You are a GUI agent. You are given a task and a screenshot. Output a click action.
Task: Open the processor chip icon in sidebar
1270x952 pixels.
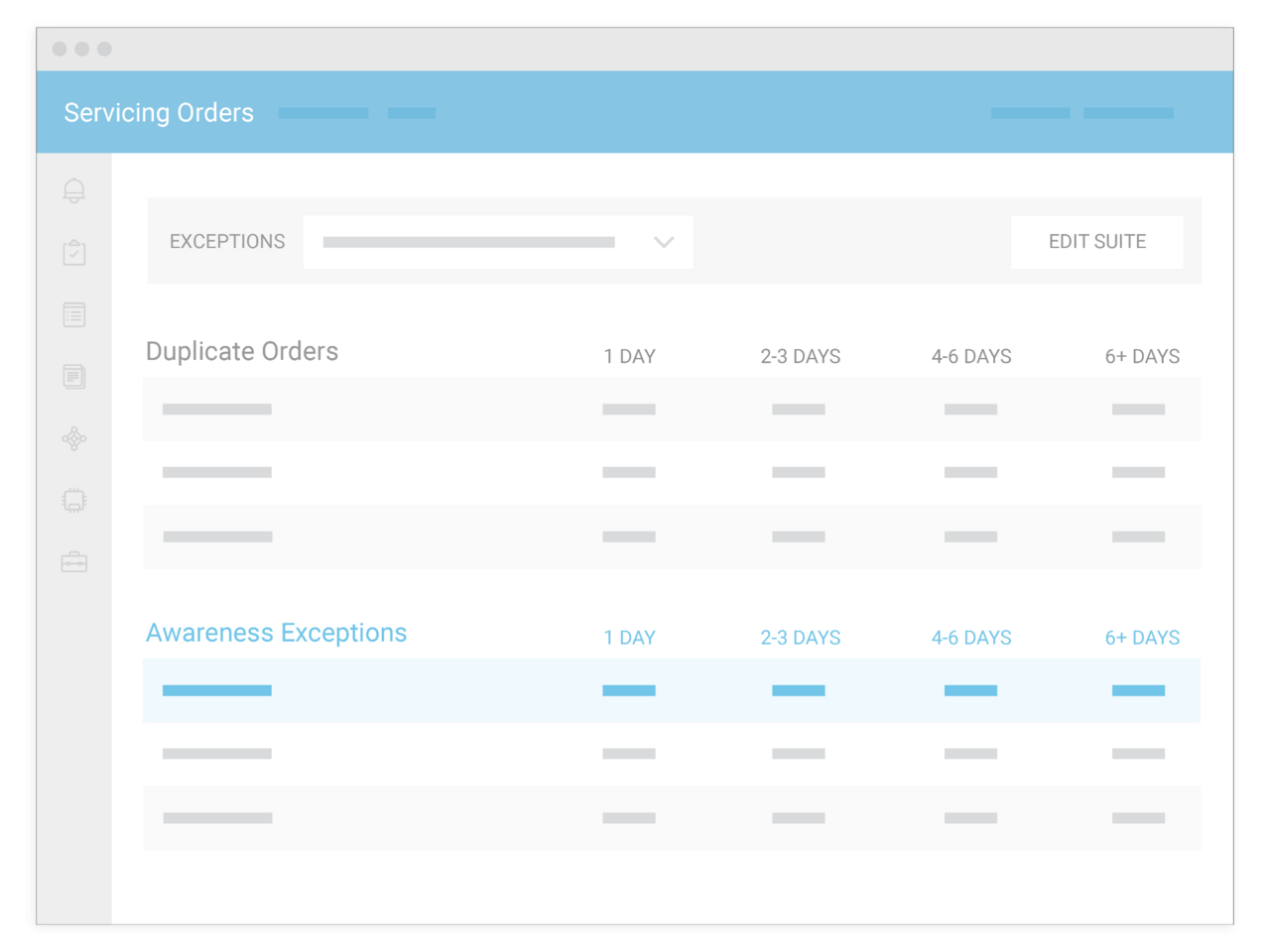(x=74, y=500)
